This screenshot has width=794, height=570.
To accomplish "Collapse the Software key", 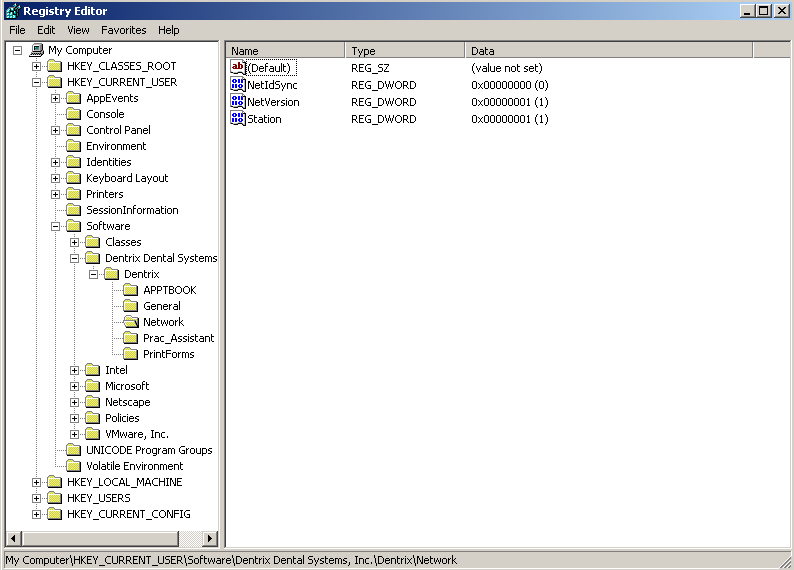I will pyautogui.click(x=56, y=226).
